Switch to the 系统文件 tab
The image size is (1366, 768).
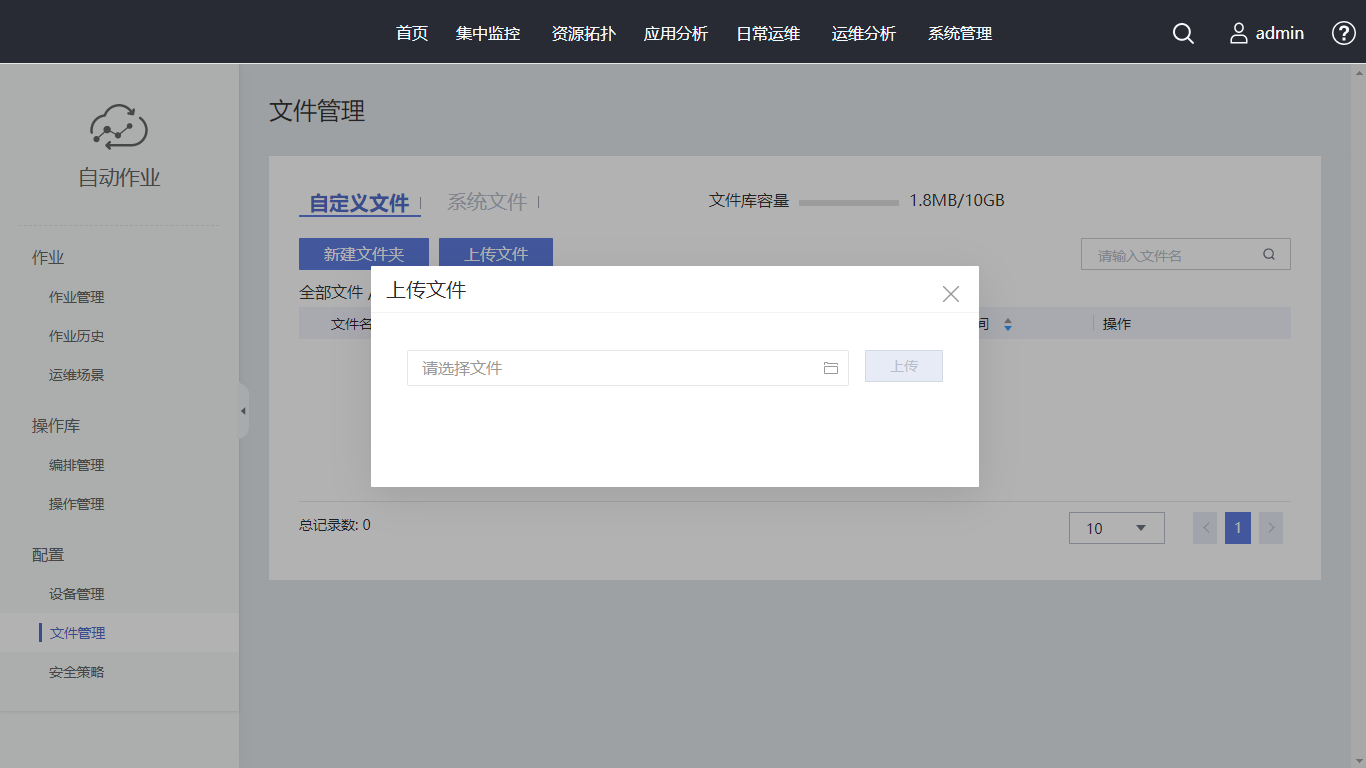[x=487, y=202]
